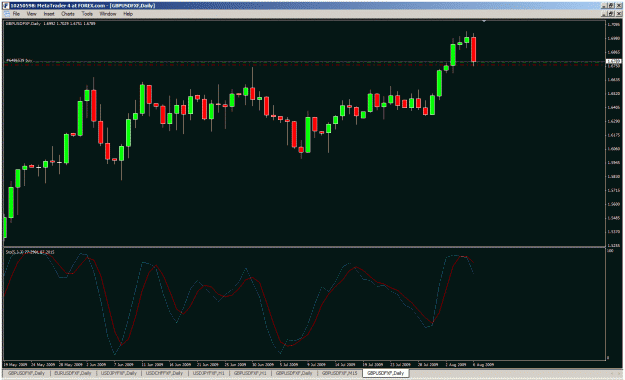Open the Insert menu
This screenshot has height=380, width=625.
[49, 14]
